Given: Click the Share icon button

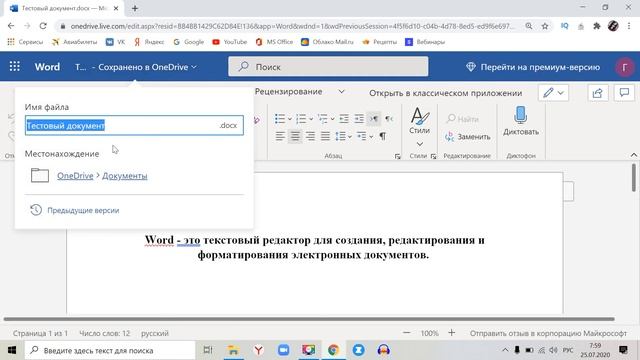Looking at the screenshot, I should point(598,93).
